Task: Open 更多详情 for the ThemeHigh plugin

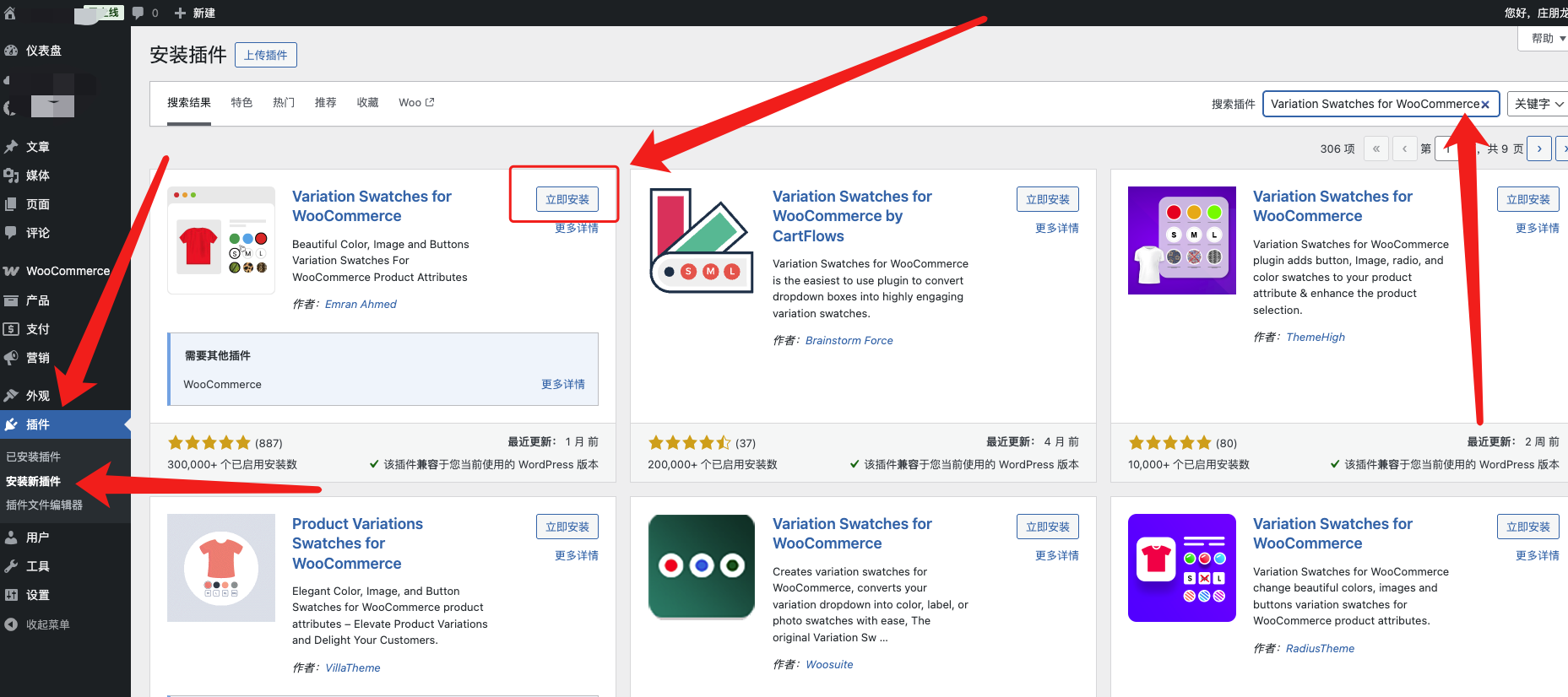Action: [x=1538, y=228]
